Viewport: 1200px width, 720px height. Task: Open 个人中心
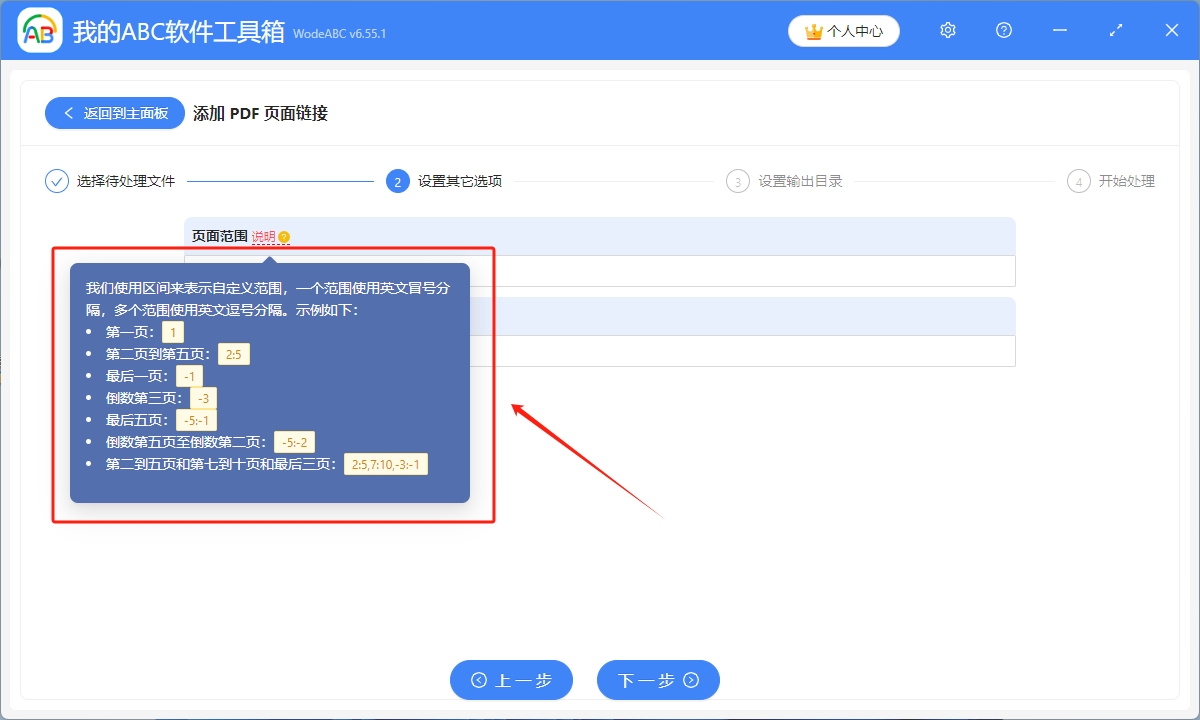(x=844, y=30)
